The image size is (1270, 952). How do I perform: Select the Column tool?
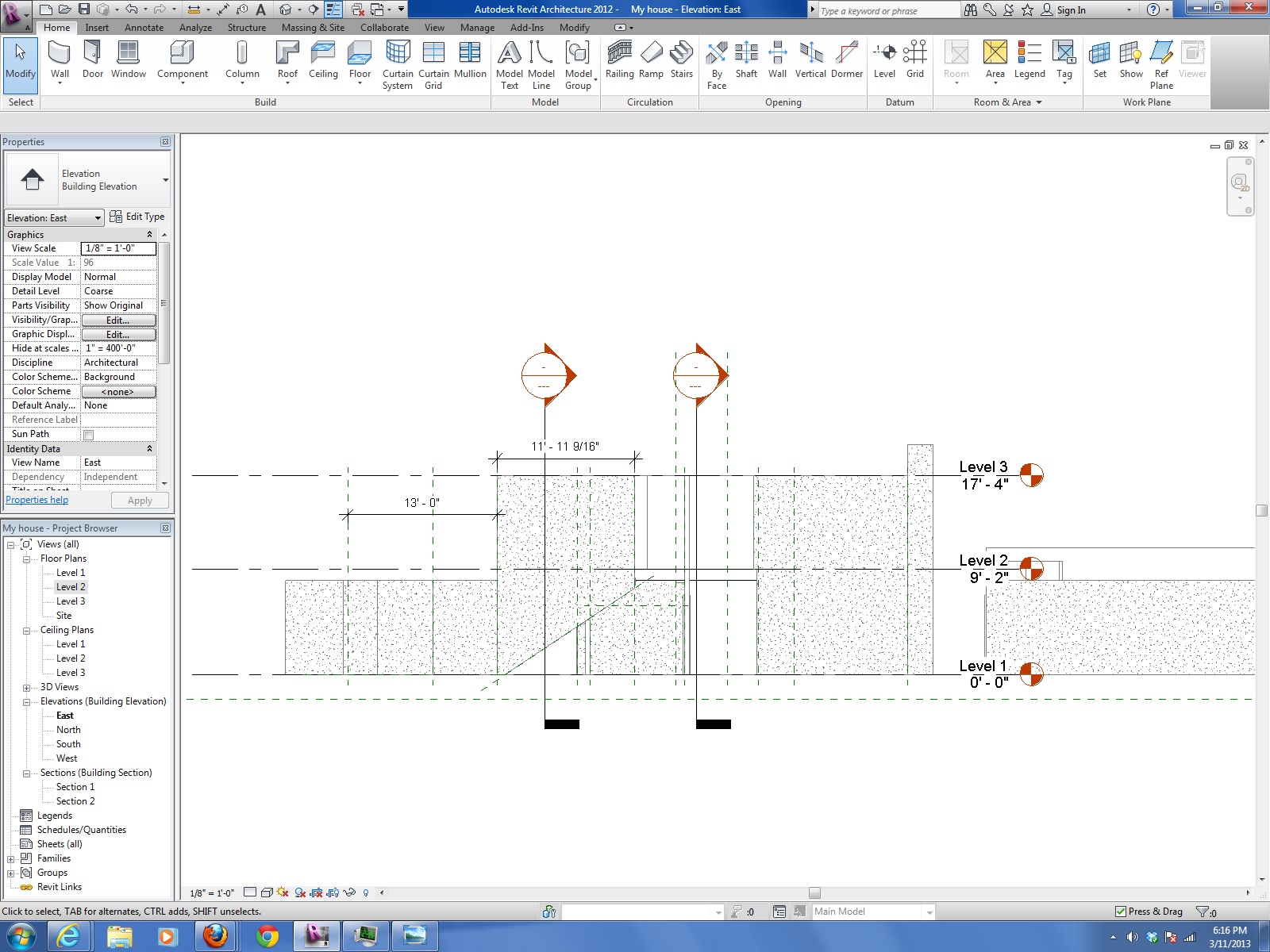[242, 63]
